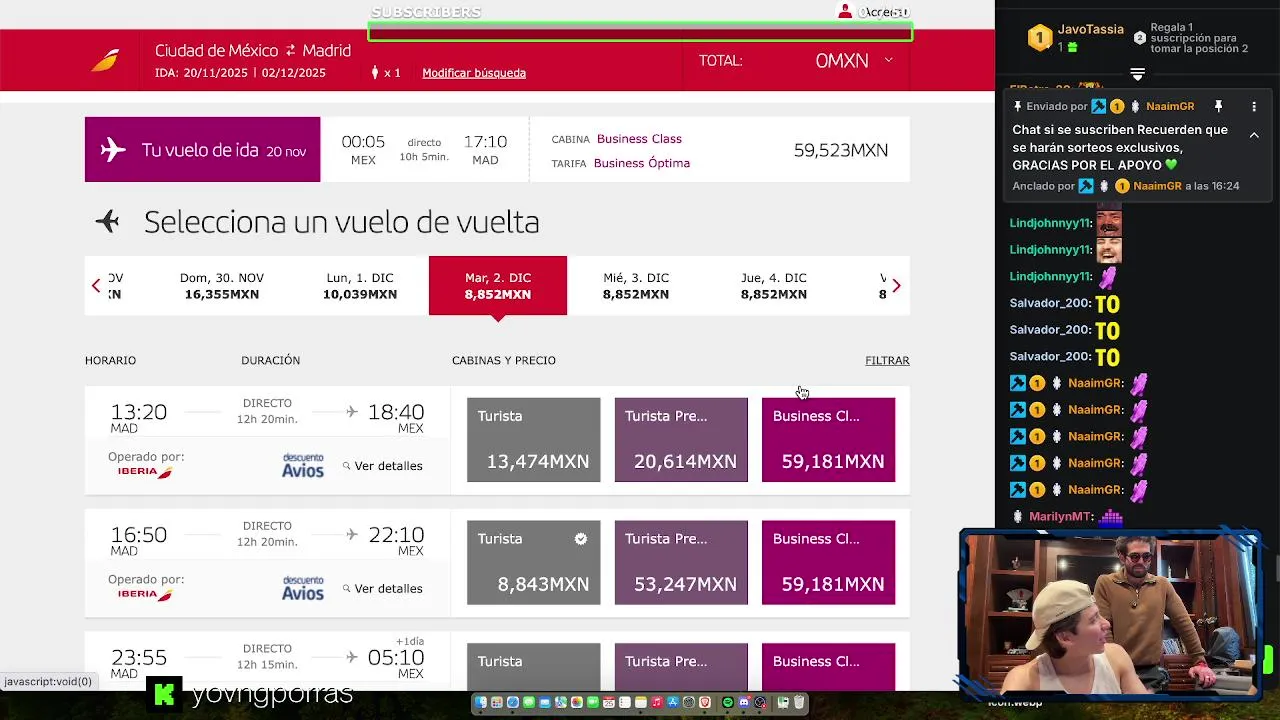Click the return plane icon beside Selecciona un vuelo
This screenshot has width=1280, height=720.
(x=107, y=221)
